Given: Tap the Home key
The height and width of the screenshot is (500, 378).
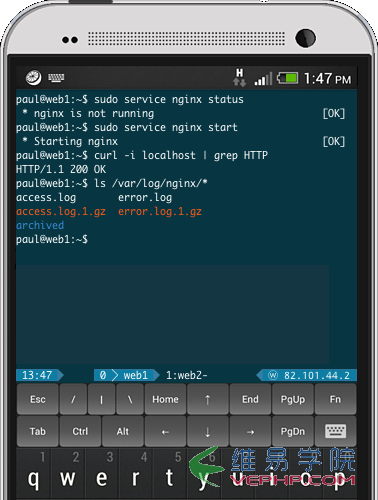Looking at the screenshot, I should click(x=165, y=399).
